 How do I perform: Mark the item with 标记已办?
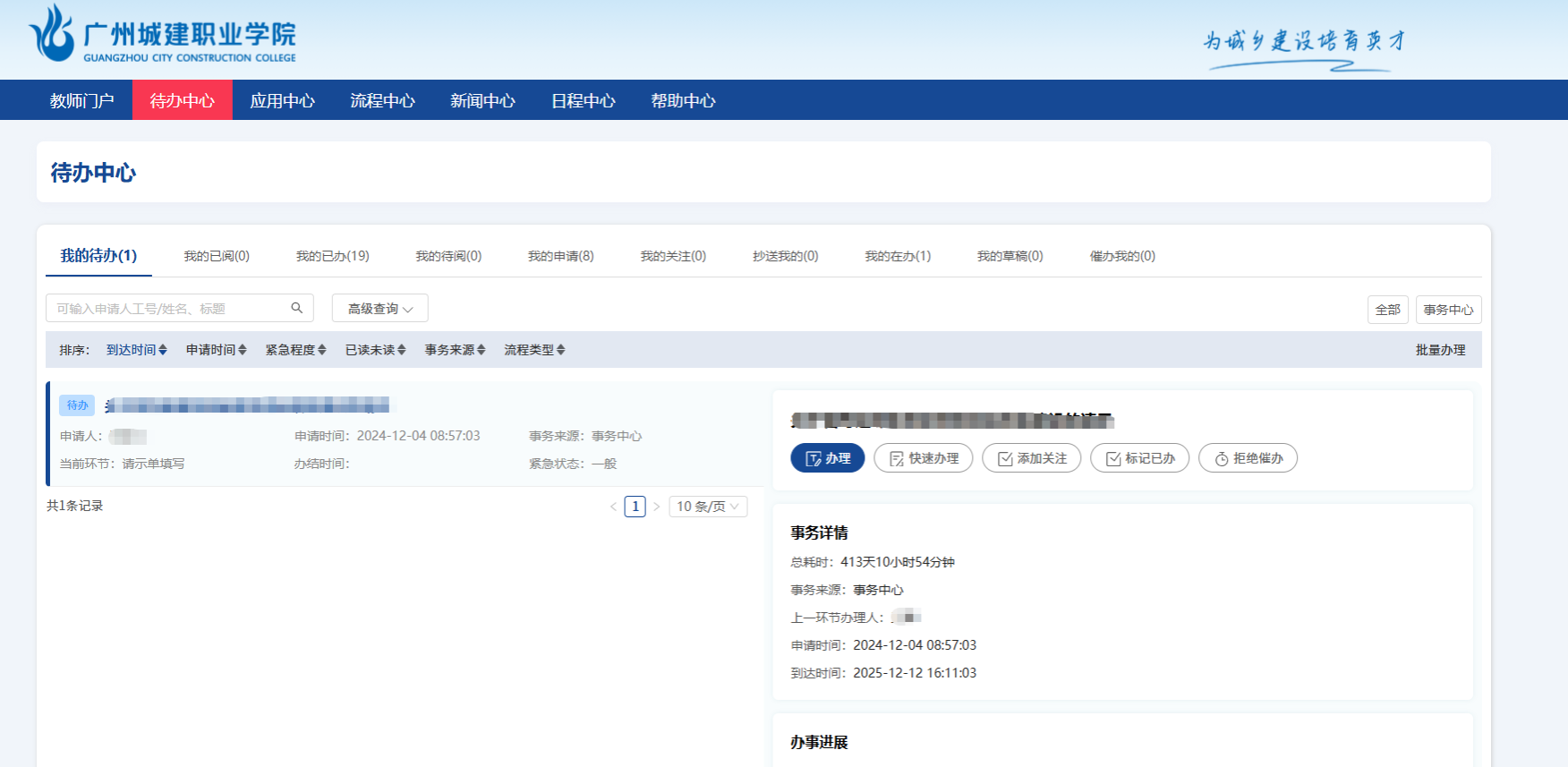[1139, 458]
